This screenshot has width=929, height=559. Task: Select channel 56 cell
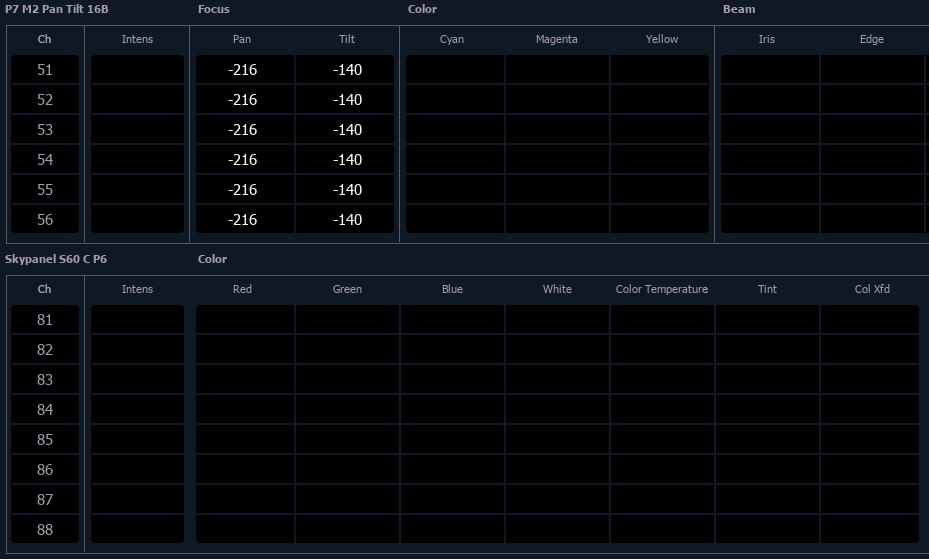pos(45,219)
